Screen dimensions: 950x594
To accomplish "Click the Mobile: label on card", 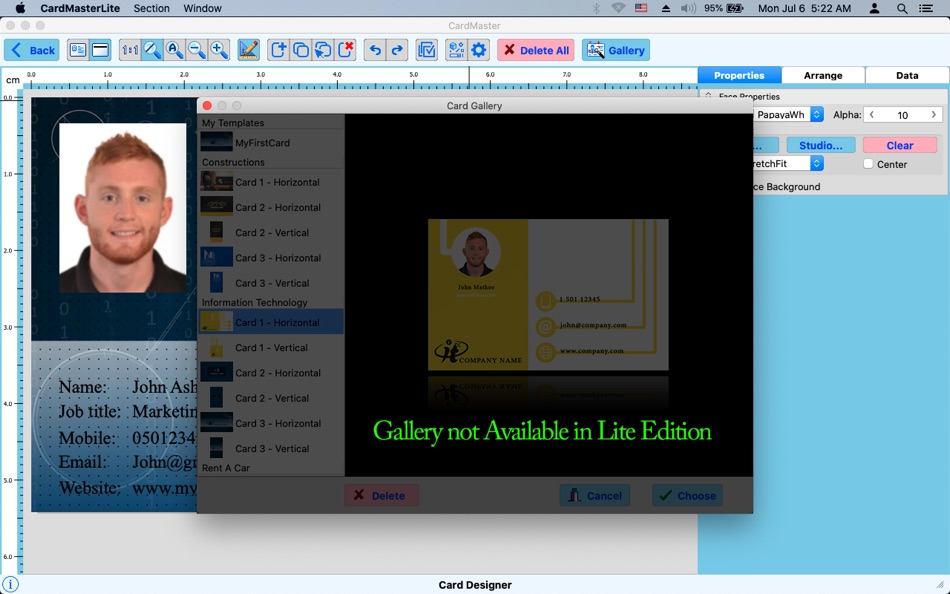I will 87,438.
